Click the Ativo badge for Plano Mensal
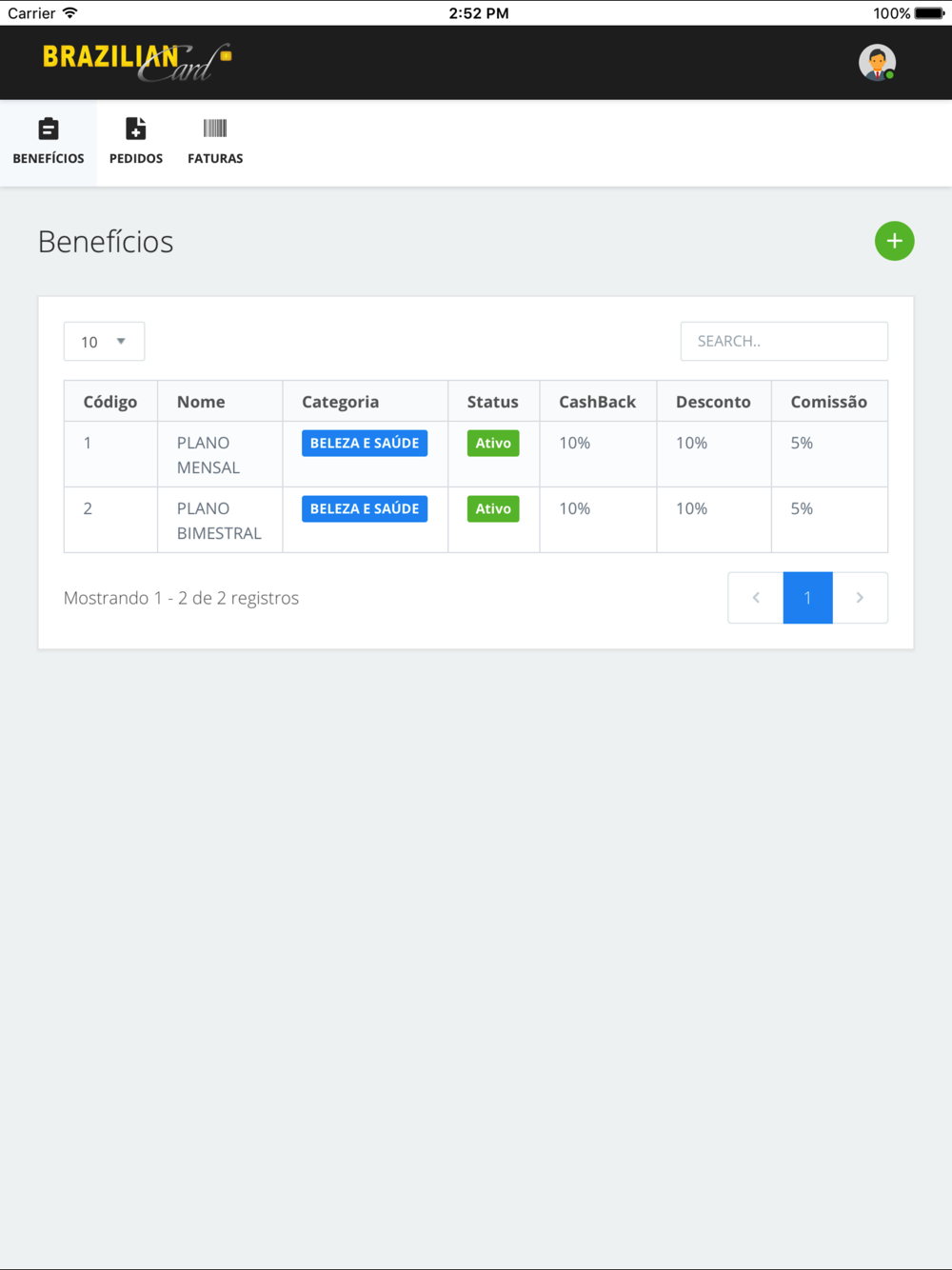The image size is (952, 1270). click(493, 444)
